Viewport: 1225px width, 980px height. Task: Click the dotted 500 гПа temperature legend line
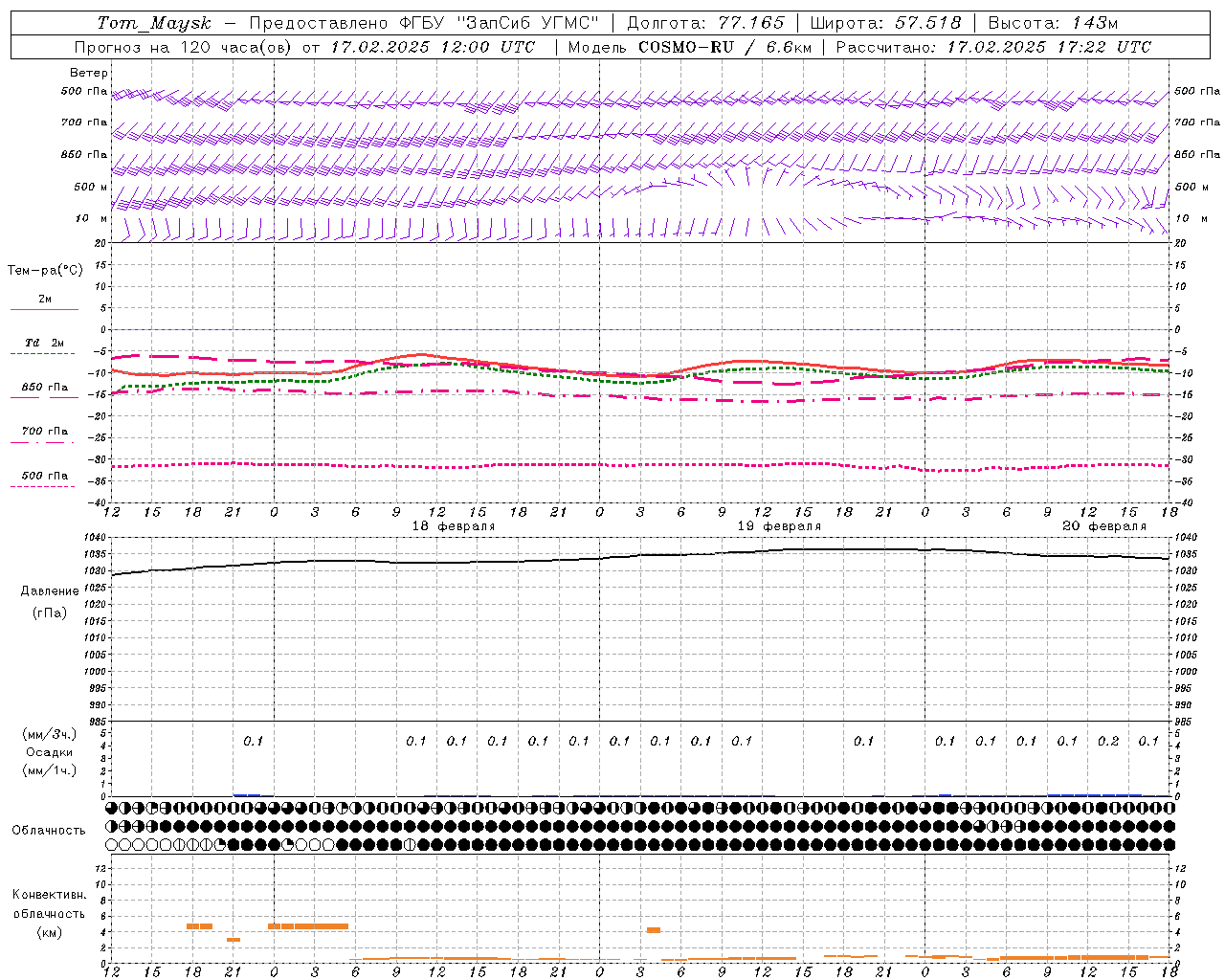tap(42, 486)
